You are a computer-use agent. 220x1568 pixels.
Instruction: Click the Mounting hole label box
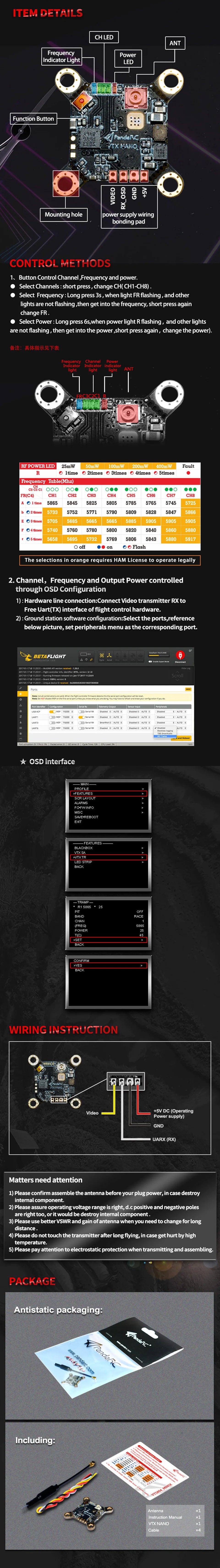coord(63,214)
